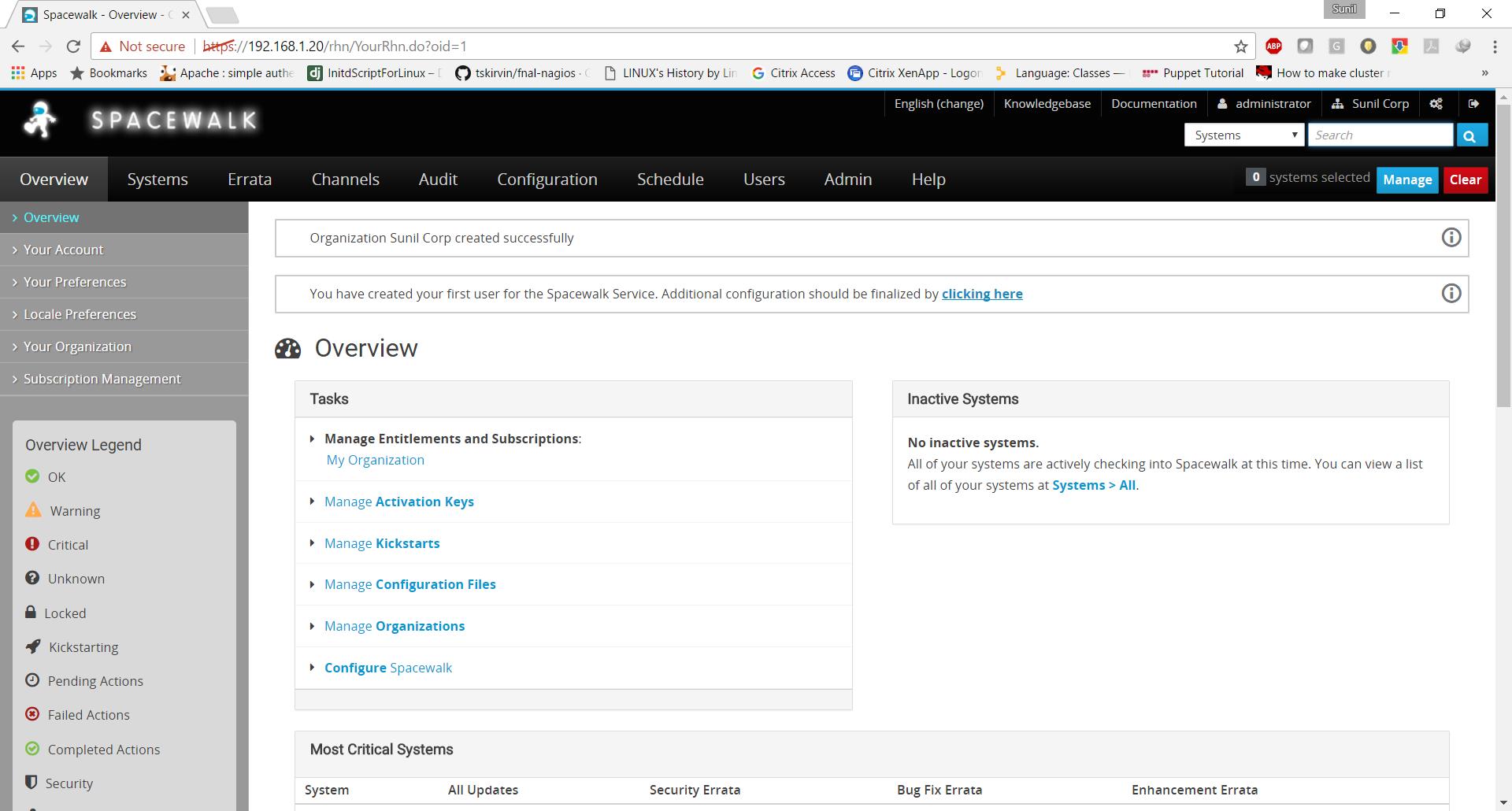This screenshot has width=1512, height=811.
Task: Click the yellow circle extension icon
Action: tap(1368, 46)
